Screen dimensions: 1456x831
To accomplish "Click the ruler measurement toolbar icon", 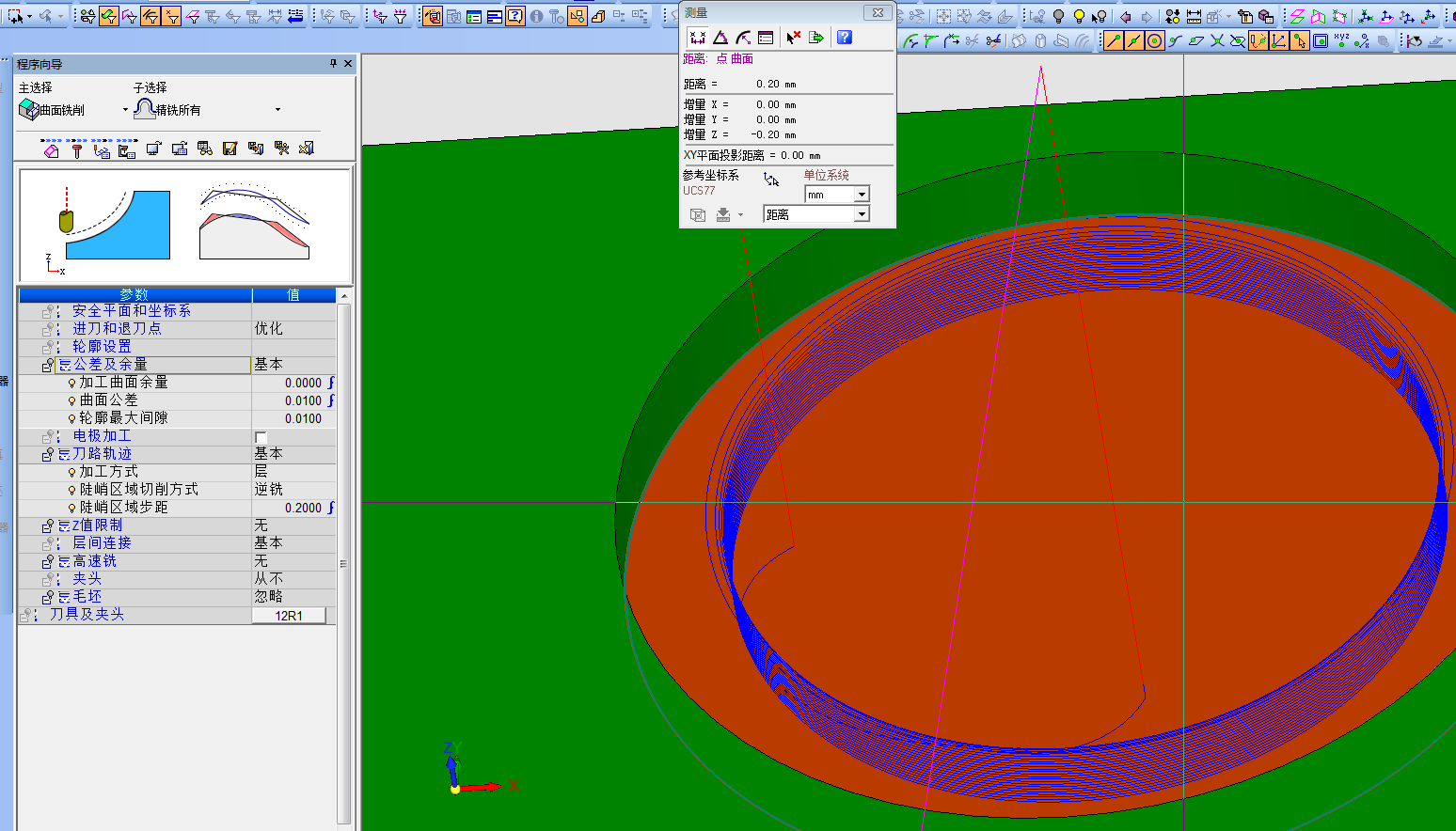I will pos(1194,16).
